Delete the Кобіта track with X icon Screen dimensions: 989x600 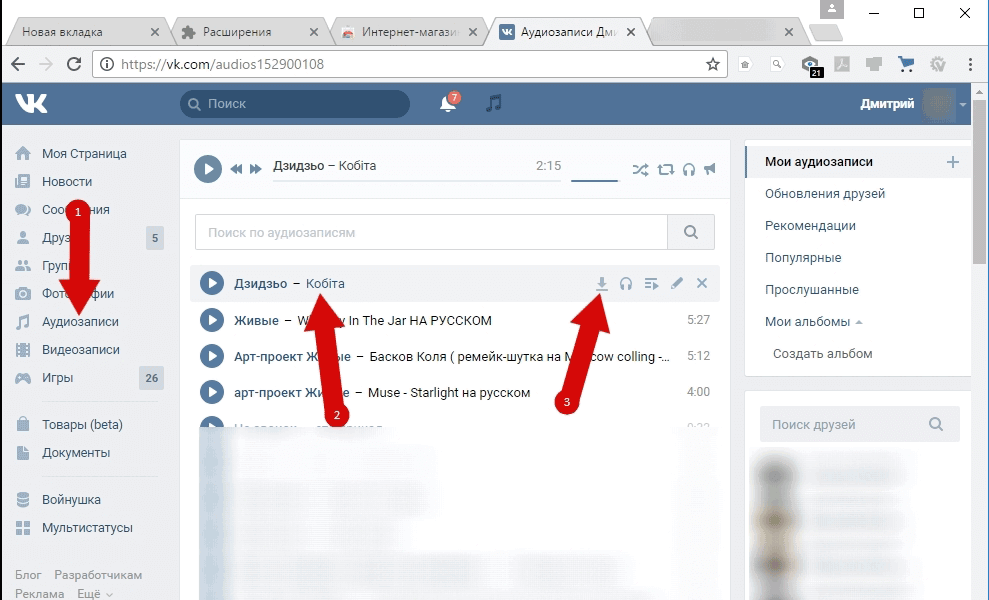(702, 283)
